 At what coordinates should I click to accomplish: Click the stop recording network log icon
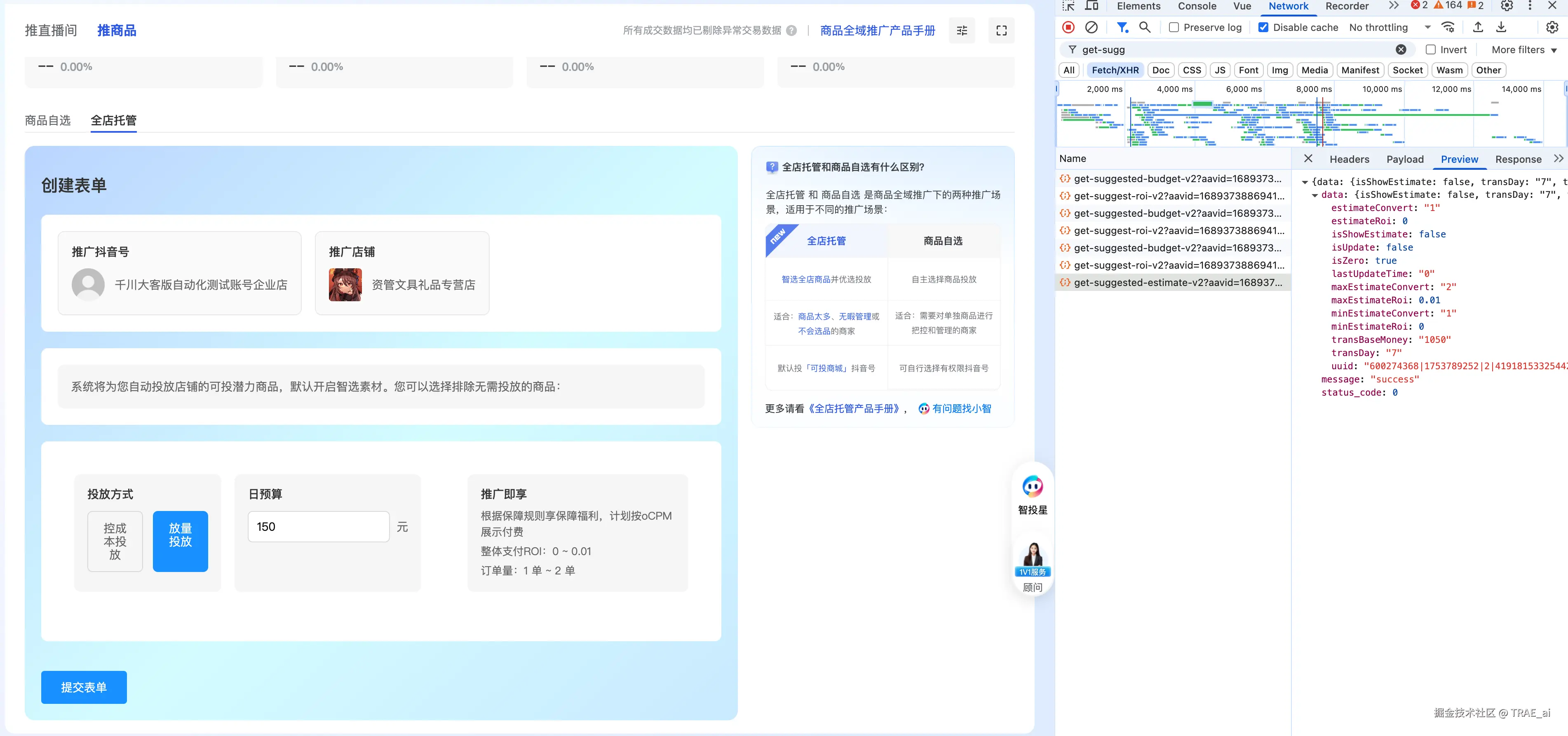(1068, 27)
